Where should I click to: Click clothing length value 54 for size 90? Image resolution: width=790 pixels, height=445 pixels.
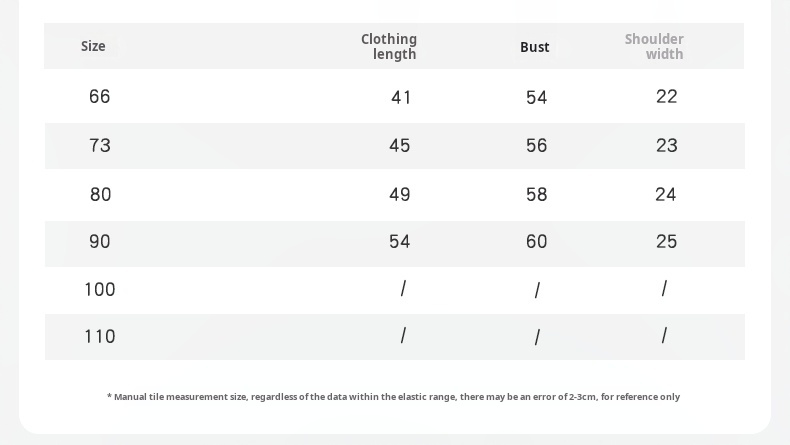(400, 241)
